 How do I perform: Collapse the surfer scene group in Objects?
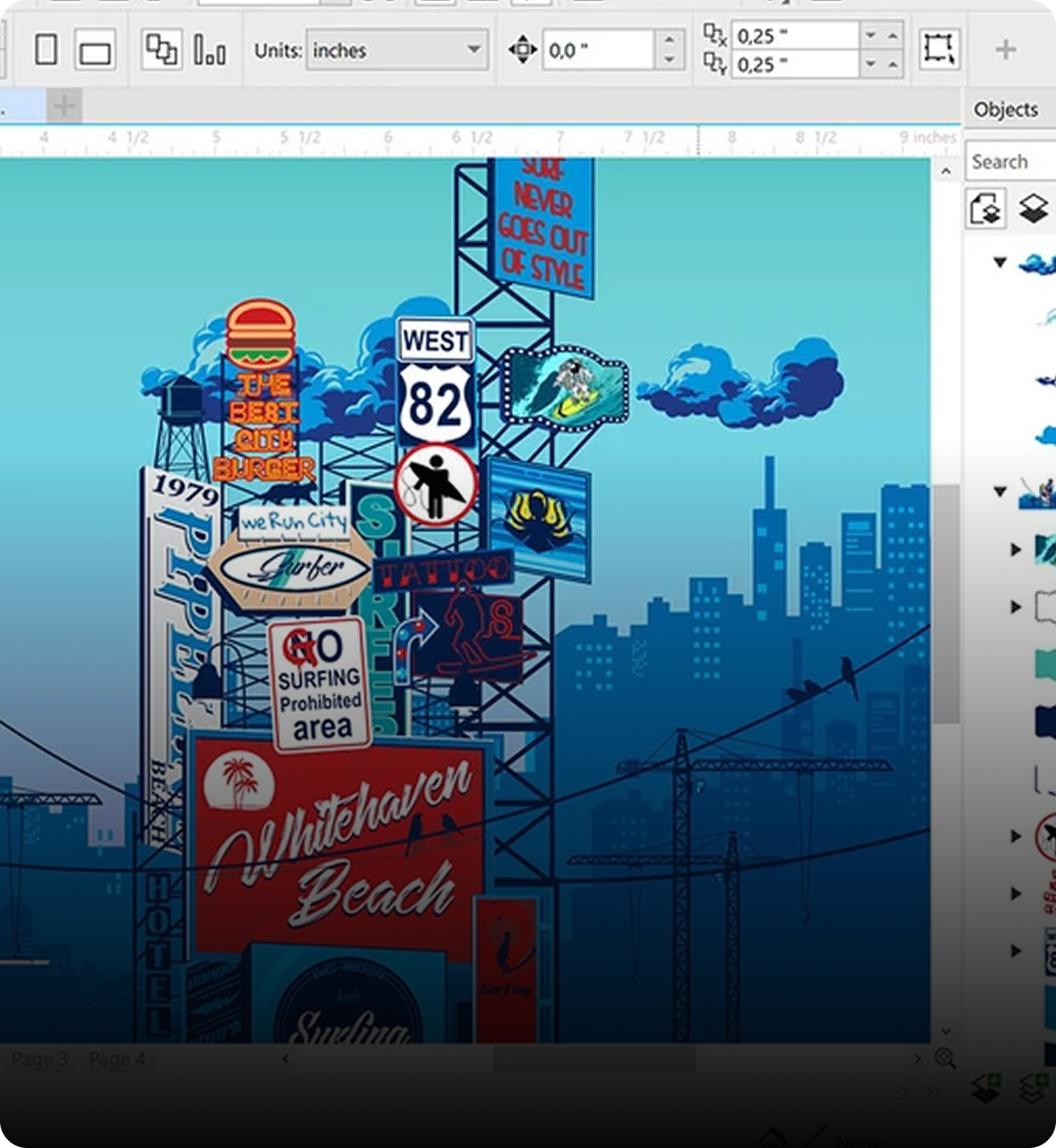tap(1001, 491)
